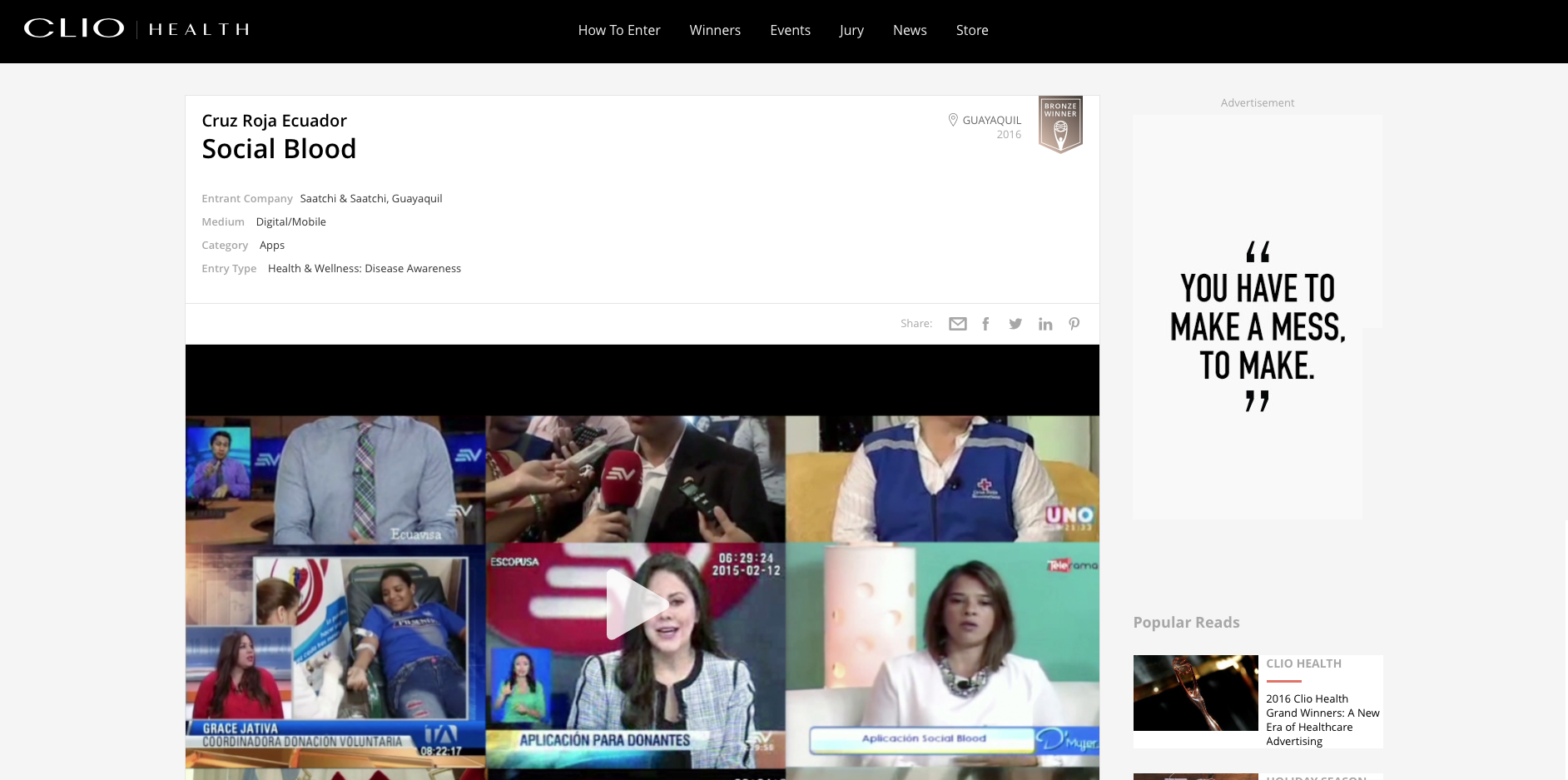Viewport: 1568px width, 780px height.
Task: Click the Entry Type label
Action: pos(229,268)
